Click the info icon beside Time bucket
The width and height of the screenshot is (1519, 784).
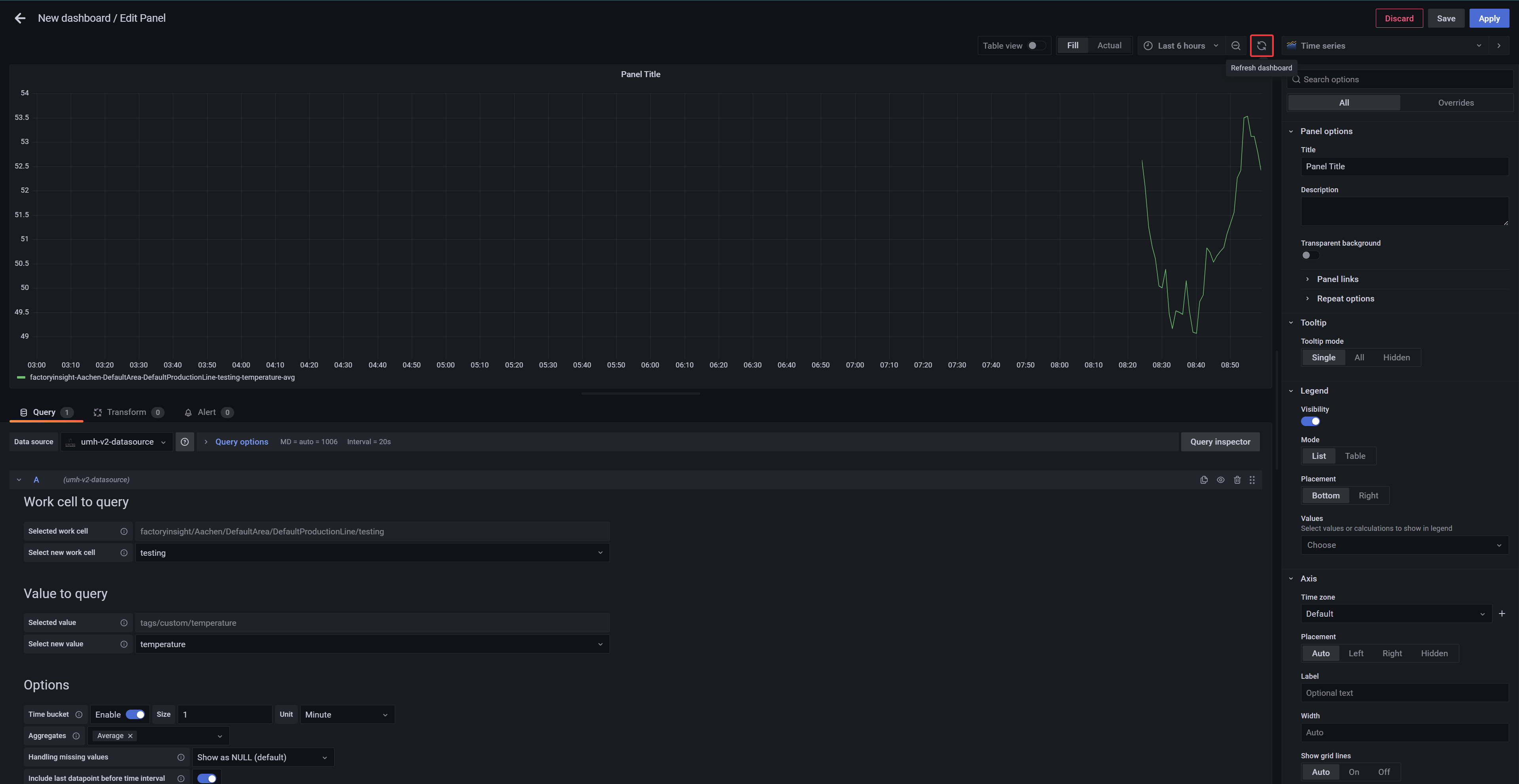(78, 714)
